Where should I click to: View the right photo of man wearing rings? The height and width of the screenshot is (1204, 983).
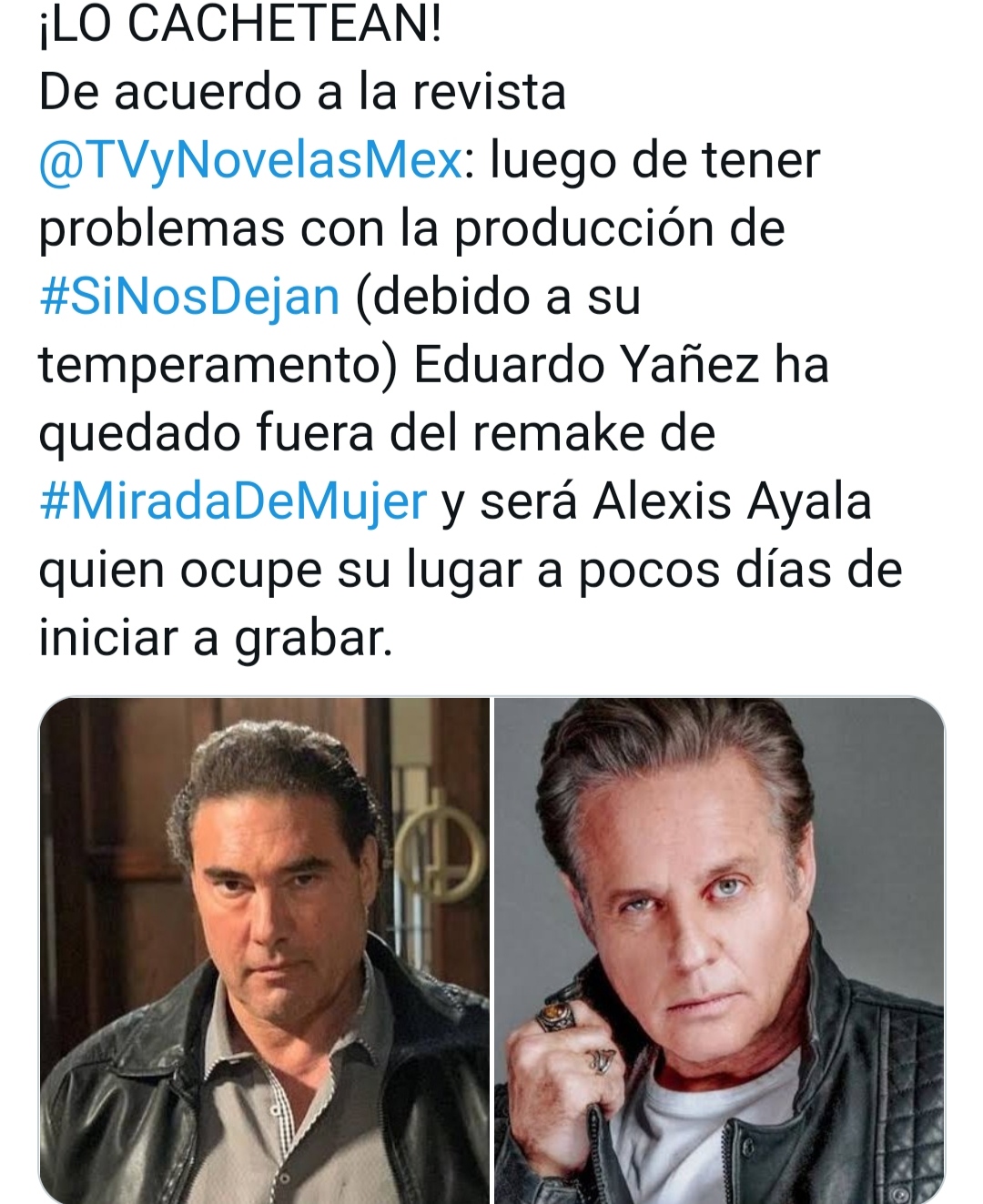click(x=719, y=950)
